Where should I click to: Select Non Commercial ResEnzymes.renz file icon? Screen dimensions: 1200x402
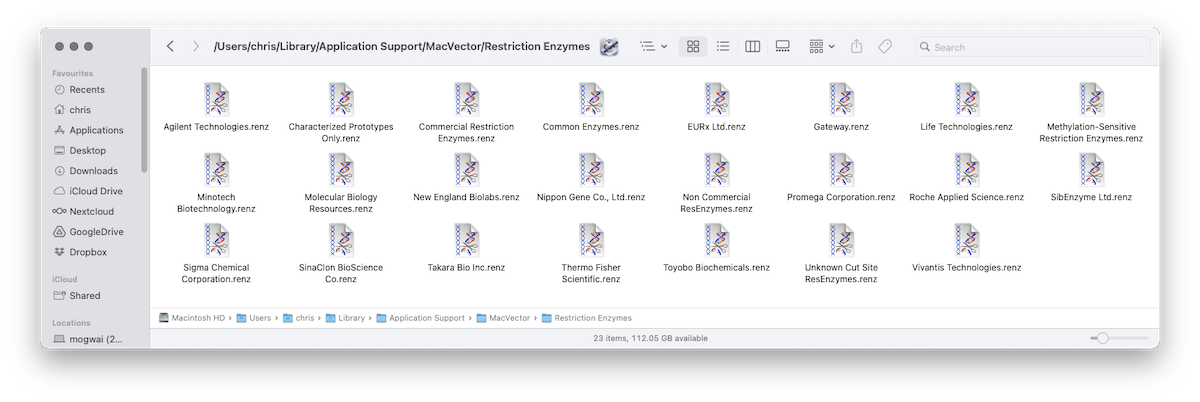716,170
